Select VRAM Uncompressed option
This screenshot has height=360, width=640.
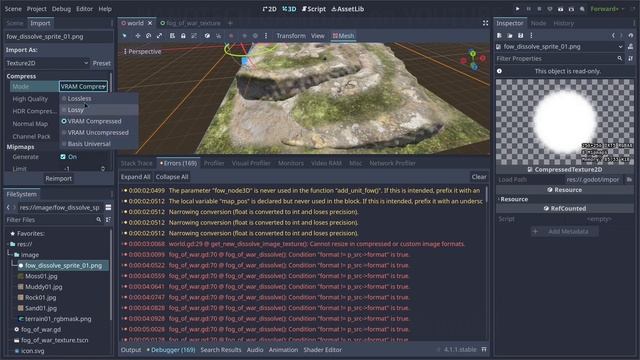(98, 133)
